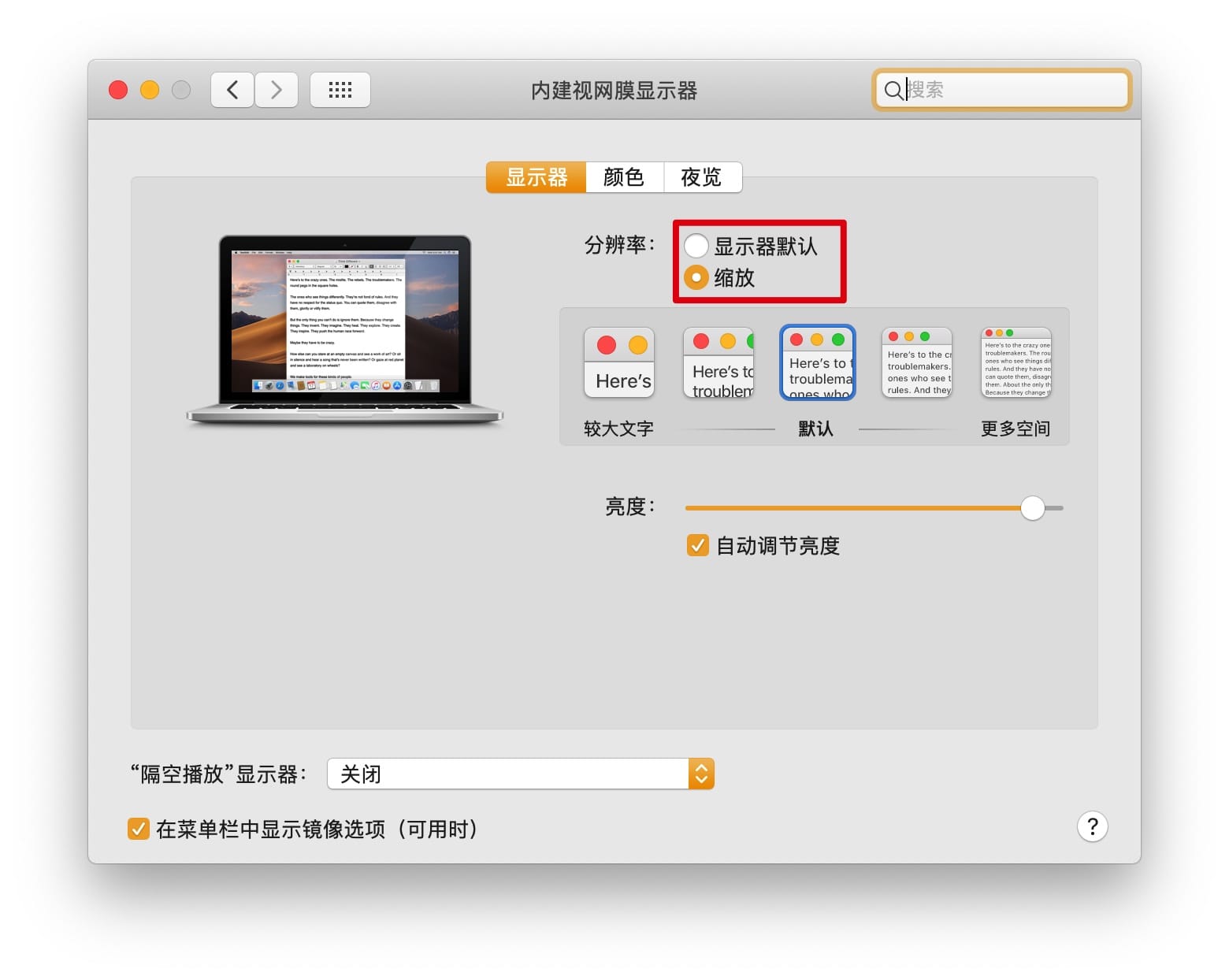
Task: Choose the second scaling thumbnail from the 较大文字 end
Action: point(718,362)
